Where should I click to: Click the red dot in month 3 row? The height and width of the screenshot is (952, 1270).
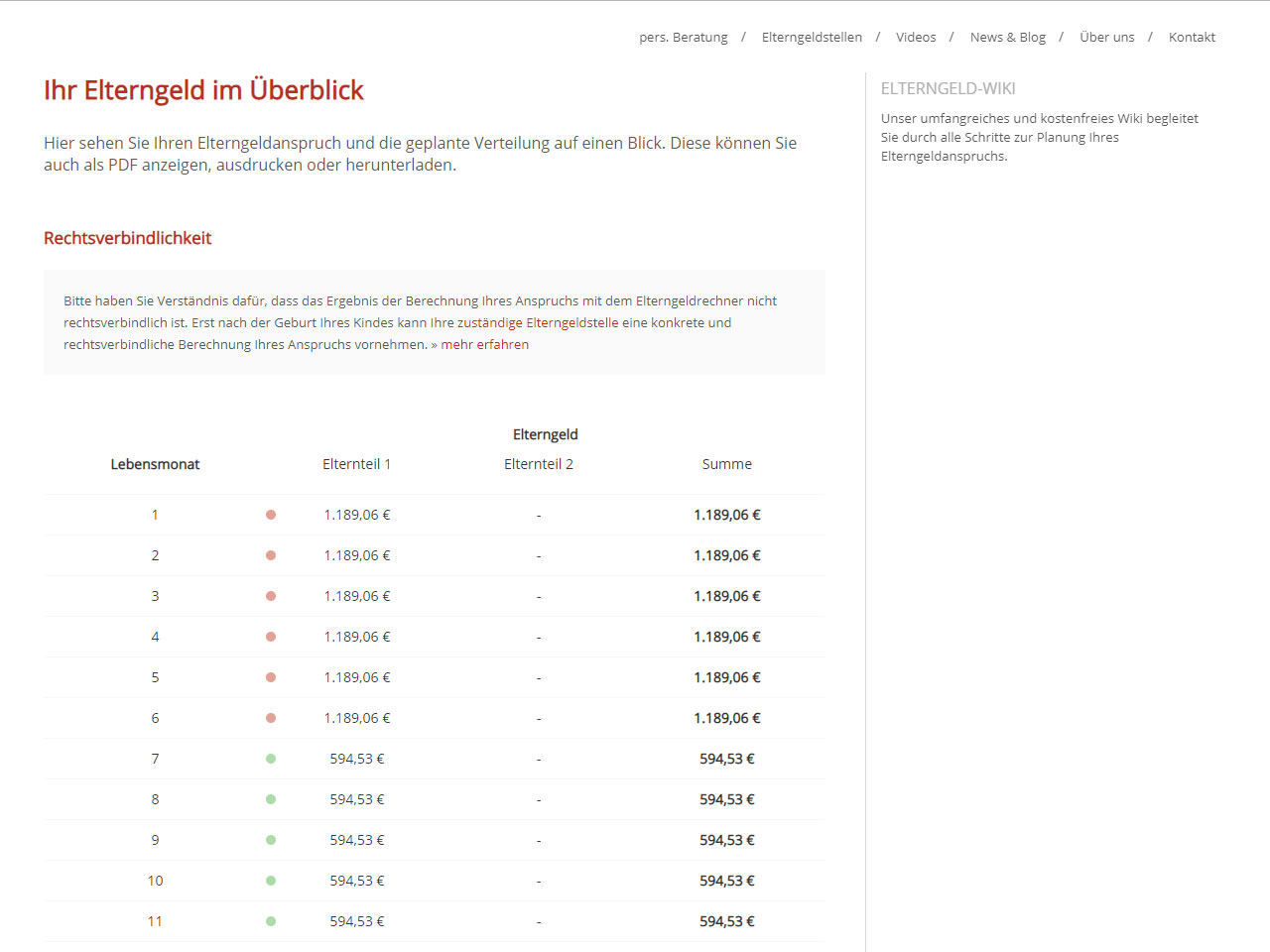pyautogui.click(x=271, y=596)
